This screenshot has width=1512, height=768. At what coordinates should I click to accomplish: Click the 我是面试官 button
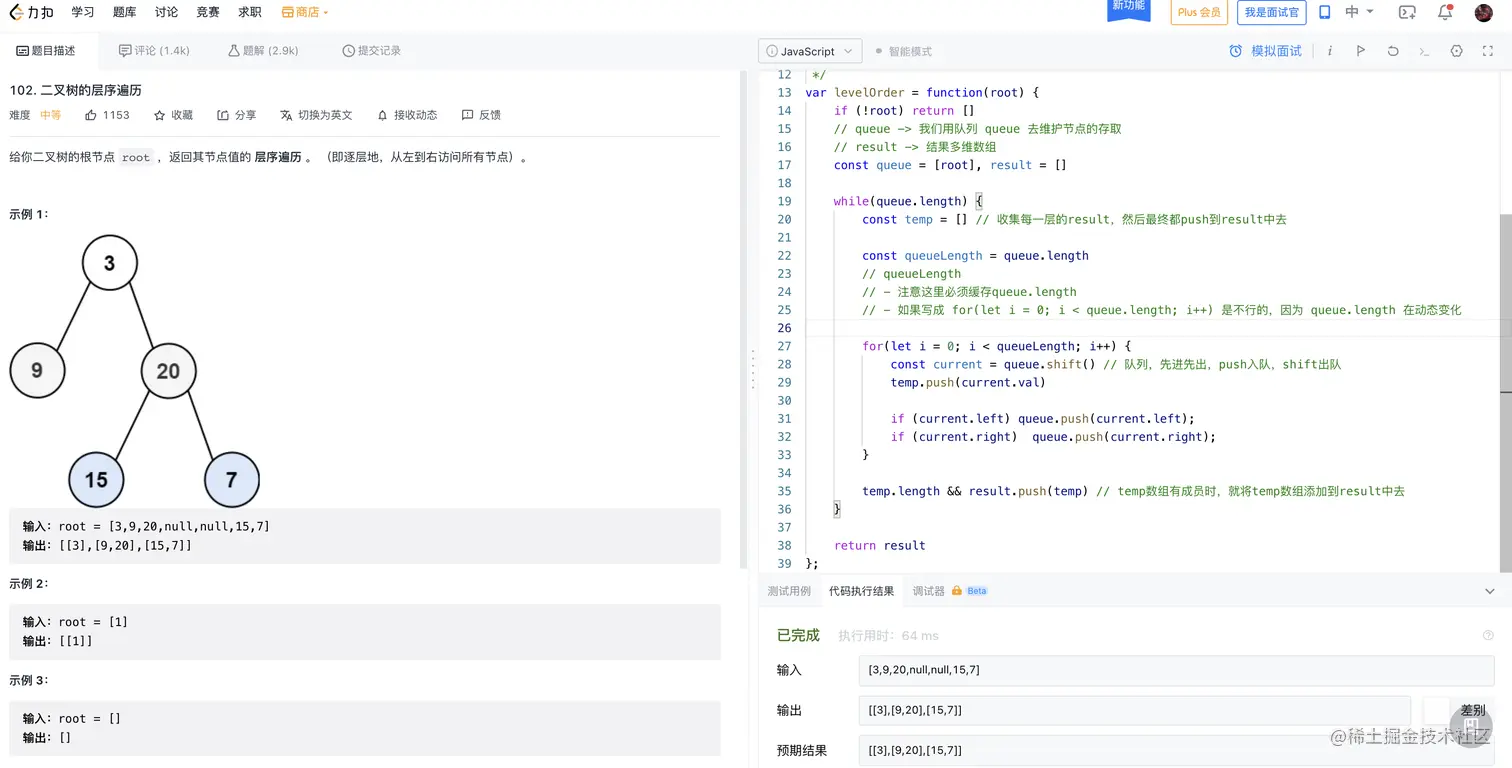coord(1272,12)
